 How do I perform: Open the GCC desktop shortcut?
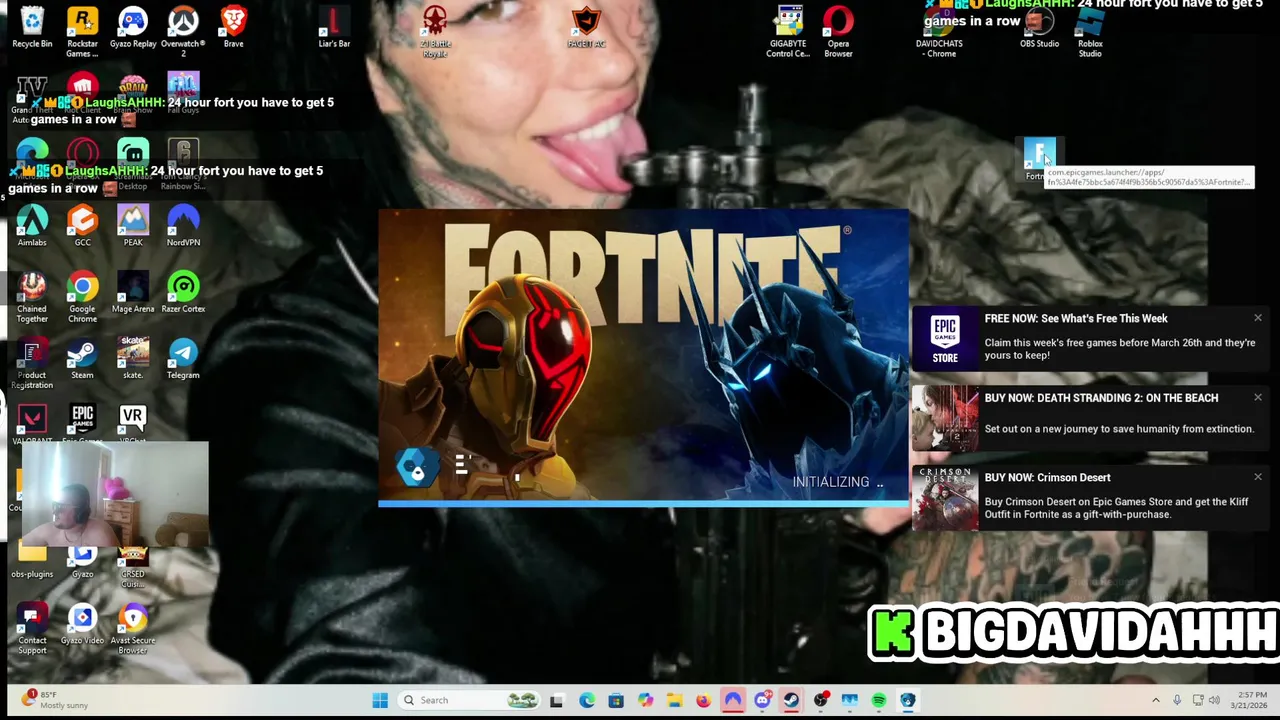82,226
